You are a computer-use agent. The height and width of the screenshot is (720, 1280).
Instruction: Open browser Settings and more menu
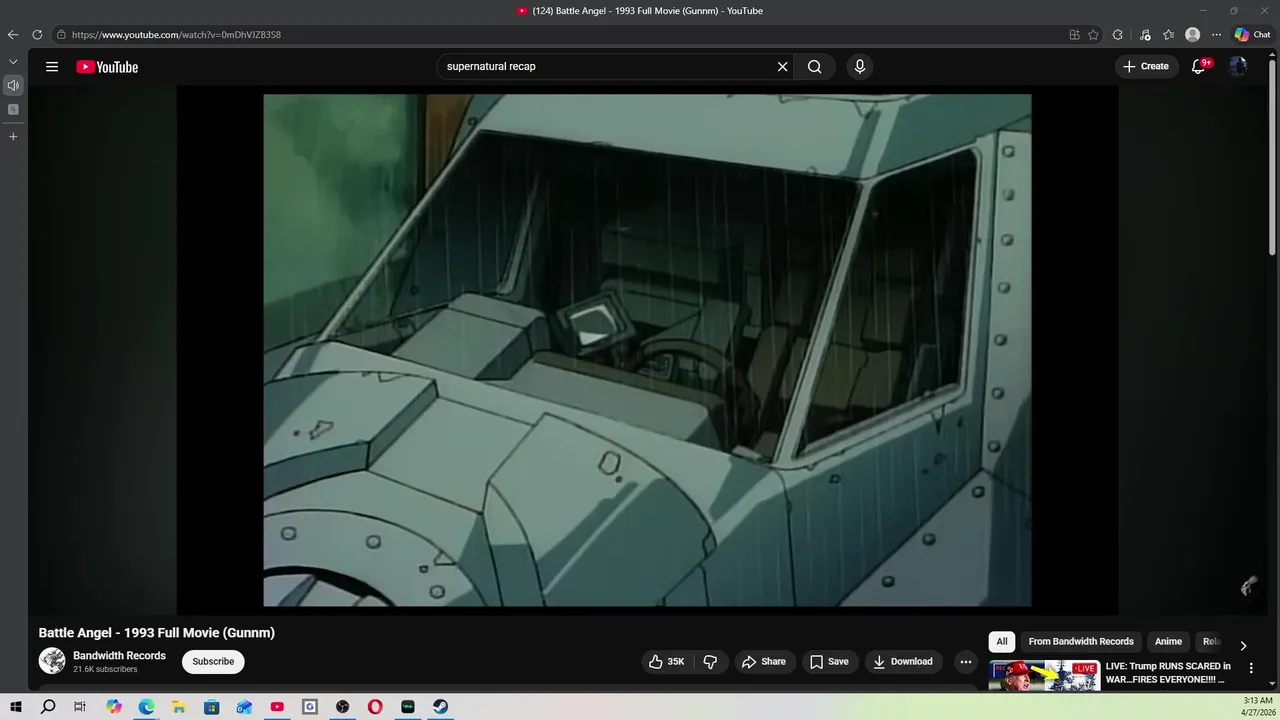coord(1216,35)
